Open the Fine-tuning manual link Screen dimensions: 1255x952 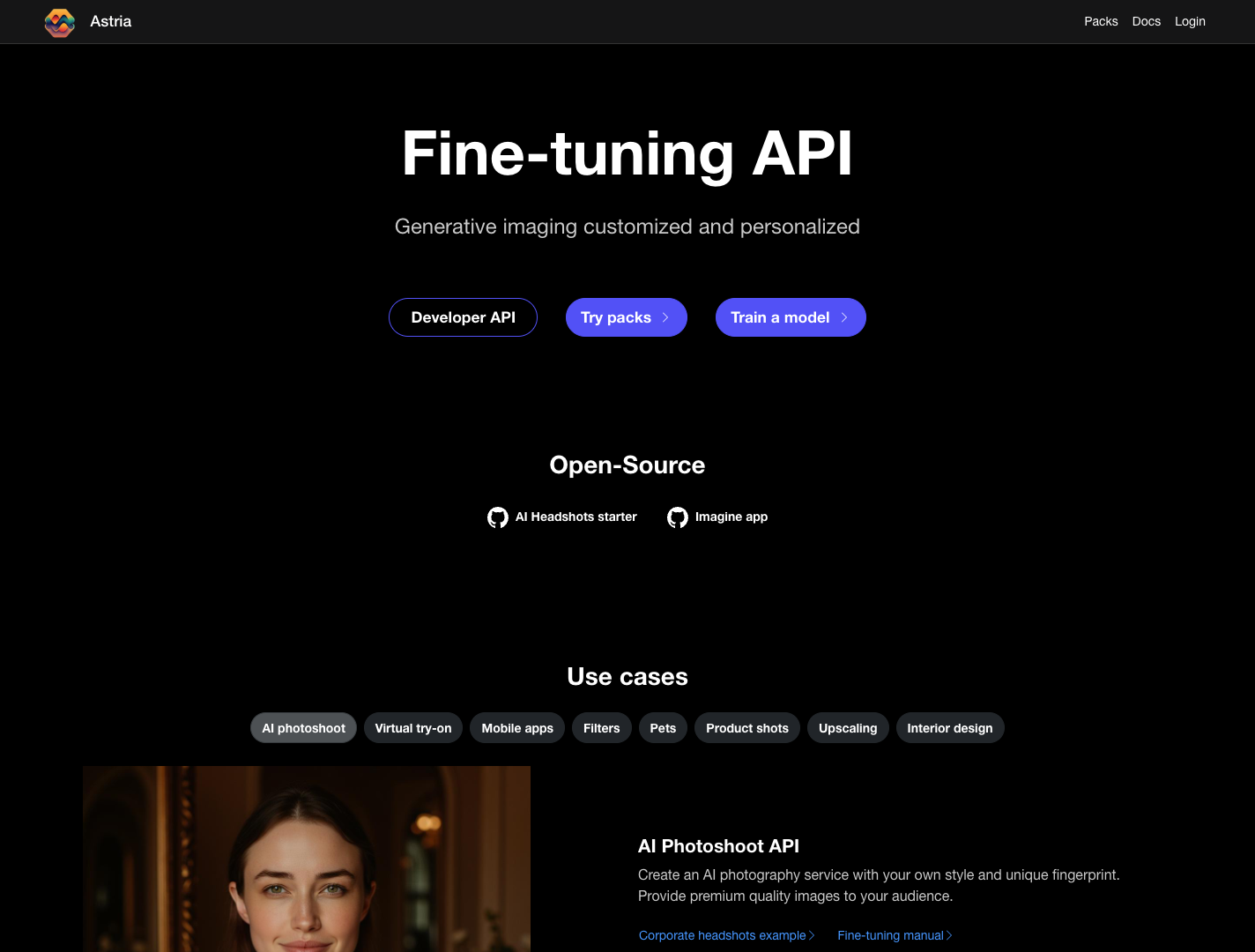[890, 935]
